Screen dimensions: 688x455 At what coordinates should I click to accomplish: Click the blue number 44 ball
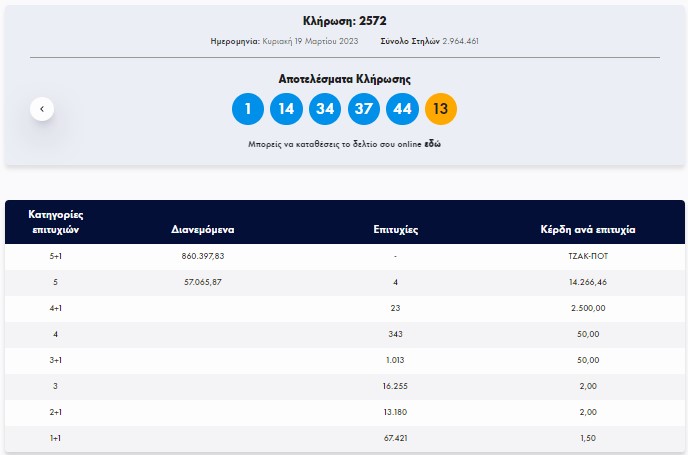coord(402,109)
